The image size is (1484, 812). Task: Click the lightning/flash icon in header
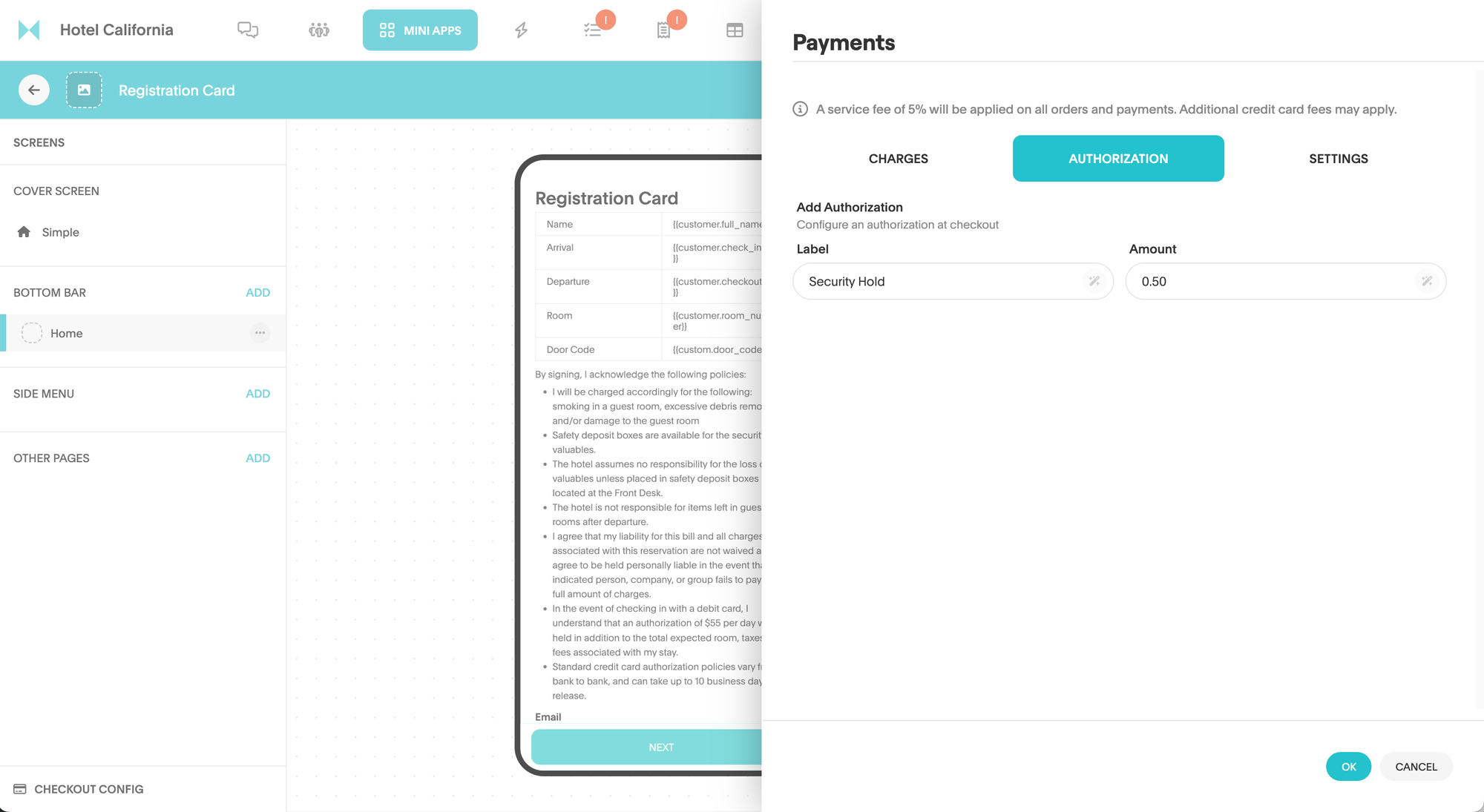521,30
